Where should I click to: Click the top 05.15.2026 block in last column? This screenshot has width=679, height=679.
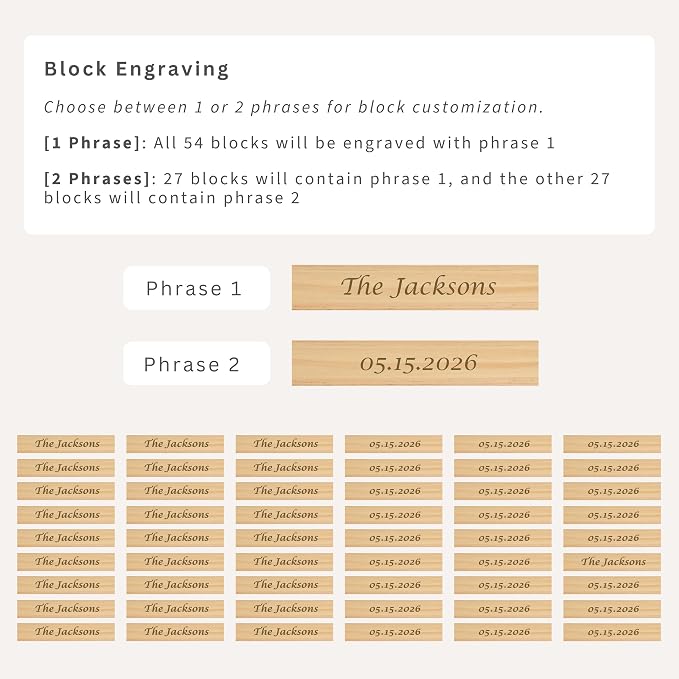click(x=612, y=444)
